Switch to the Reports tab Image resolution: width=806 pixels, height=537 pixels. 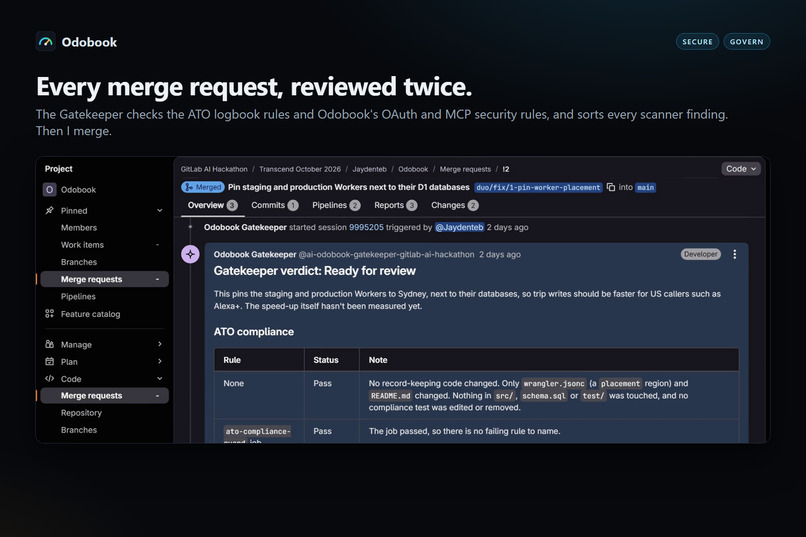pyautogui.click(x=395, y=205)
